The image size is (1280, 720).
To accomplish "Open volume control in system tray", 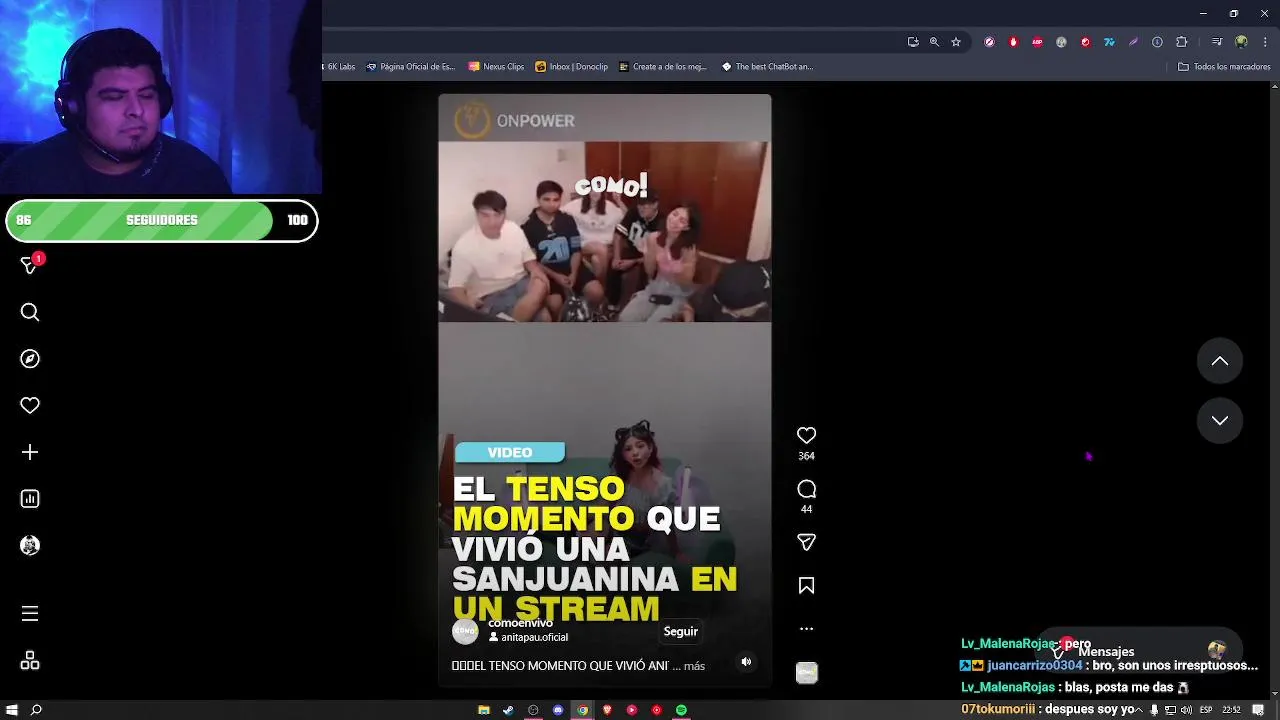I will point(1186,710).
